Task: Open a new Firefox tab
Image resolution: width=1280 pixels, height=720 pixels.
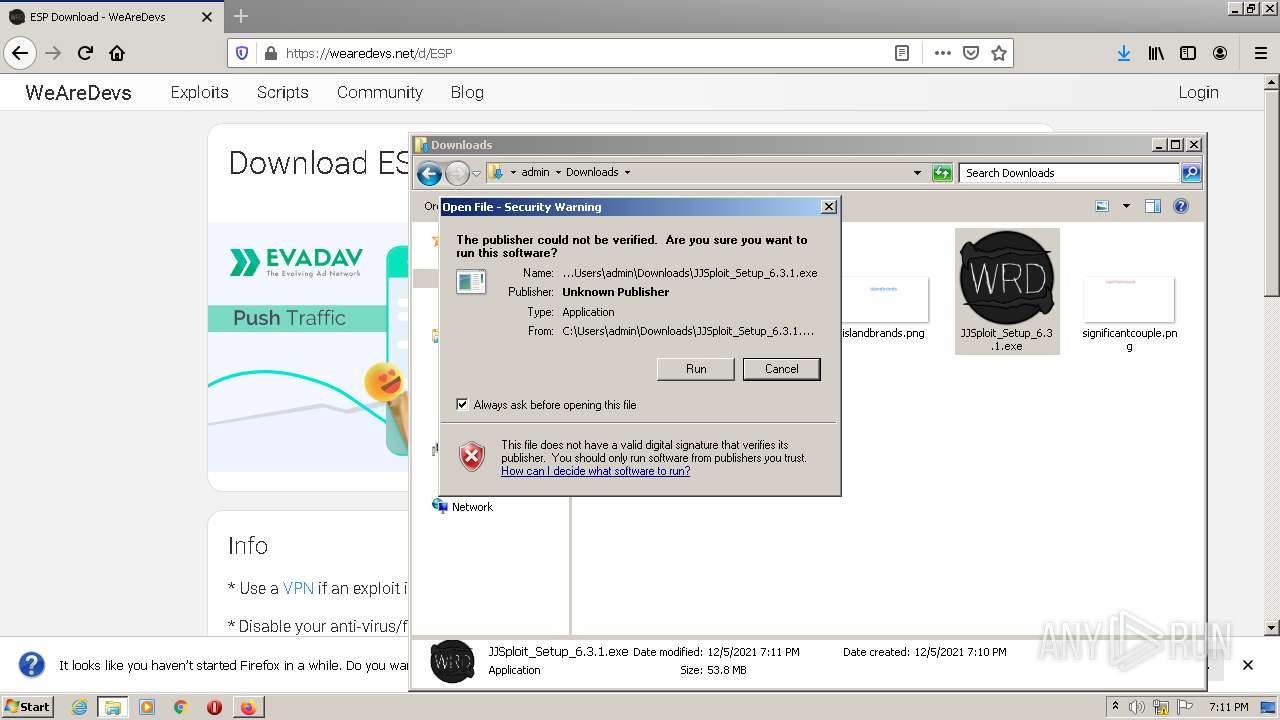Action: 241,16
